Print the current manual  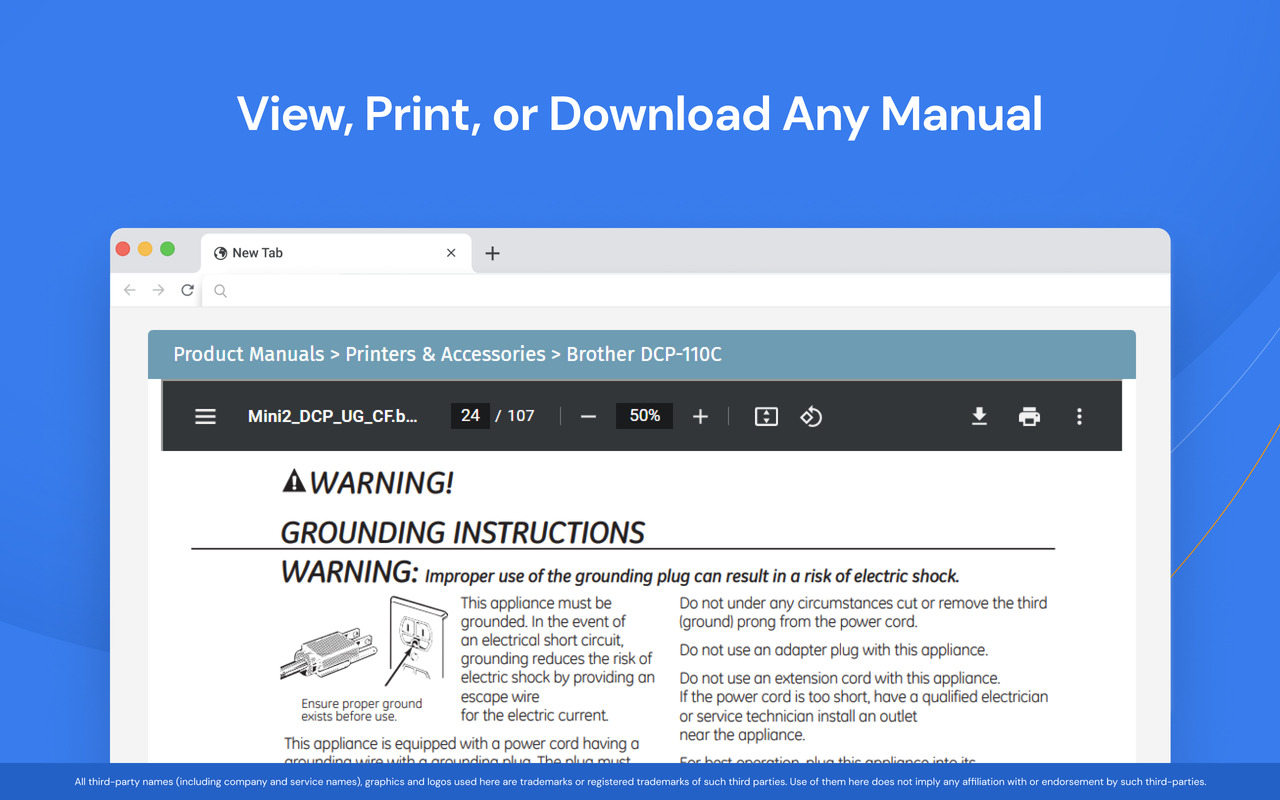1029,416
